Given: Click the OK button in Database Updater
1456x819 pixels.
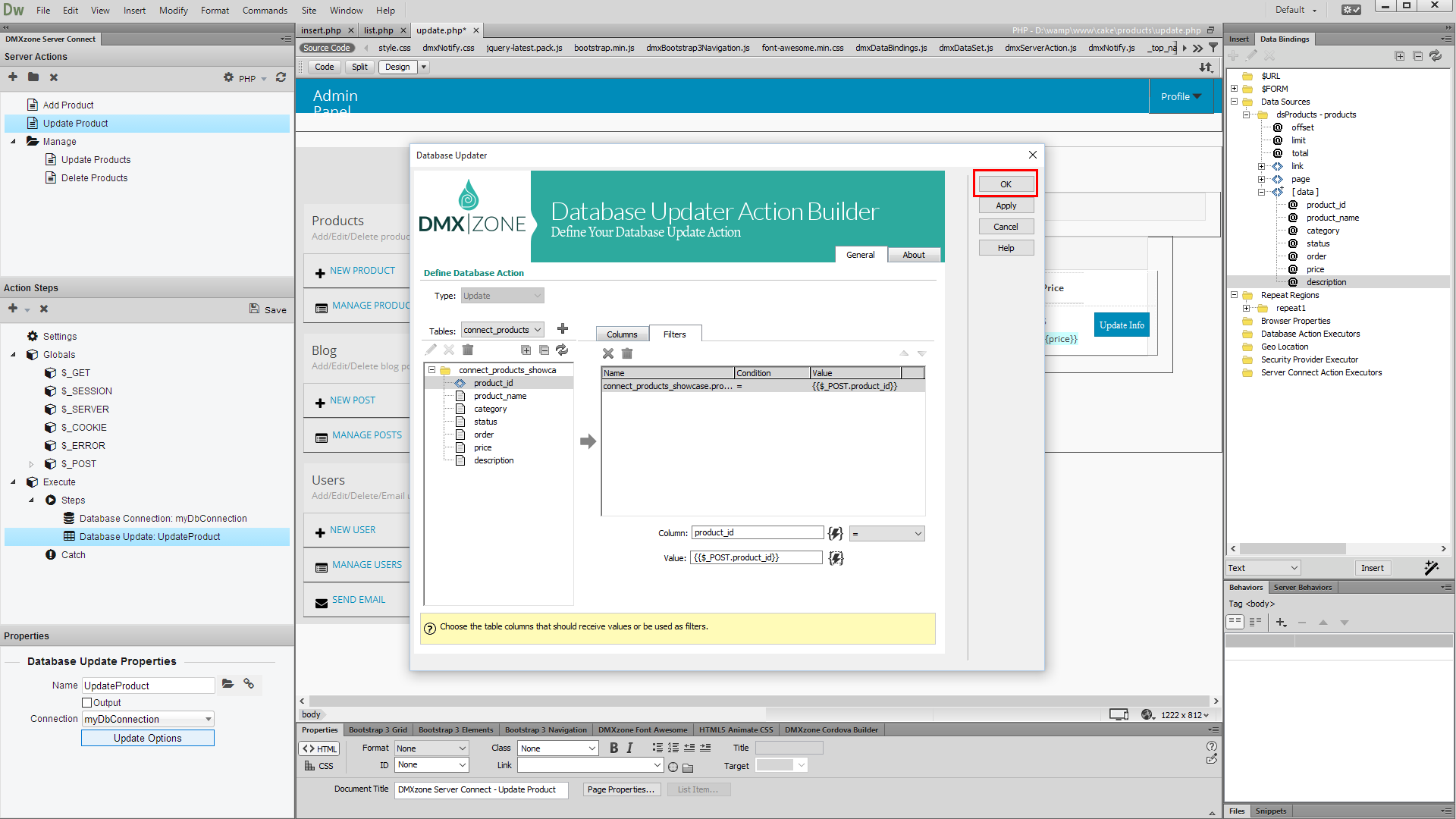Looking at the screenshot, I should coord(1006,184).
